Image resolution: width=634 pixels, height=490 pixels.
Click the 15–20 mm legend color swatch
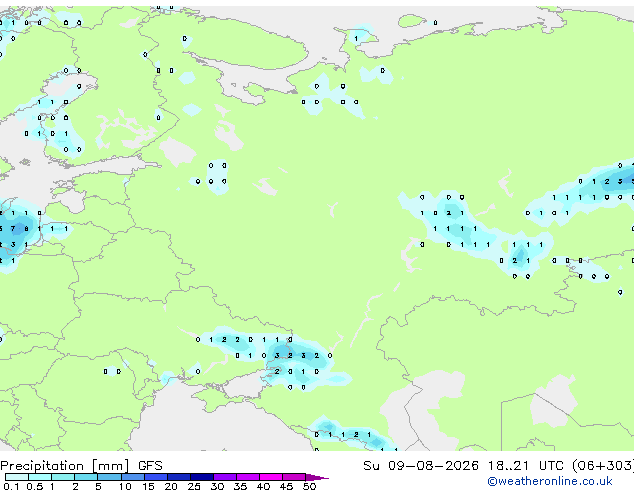[x=156, y=477]
